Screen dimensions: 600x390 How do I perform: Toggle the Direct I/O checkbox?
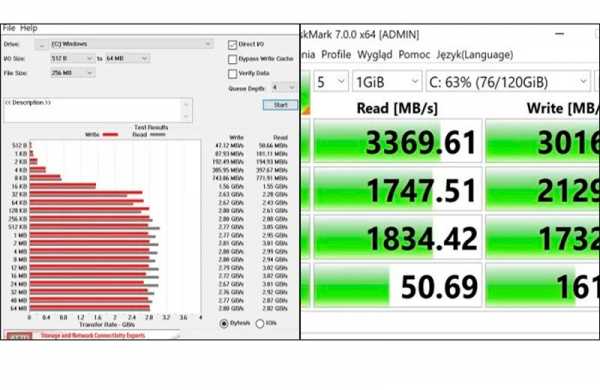tap(232, 45)
